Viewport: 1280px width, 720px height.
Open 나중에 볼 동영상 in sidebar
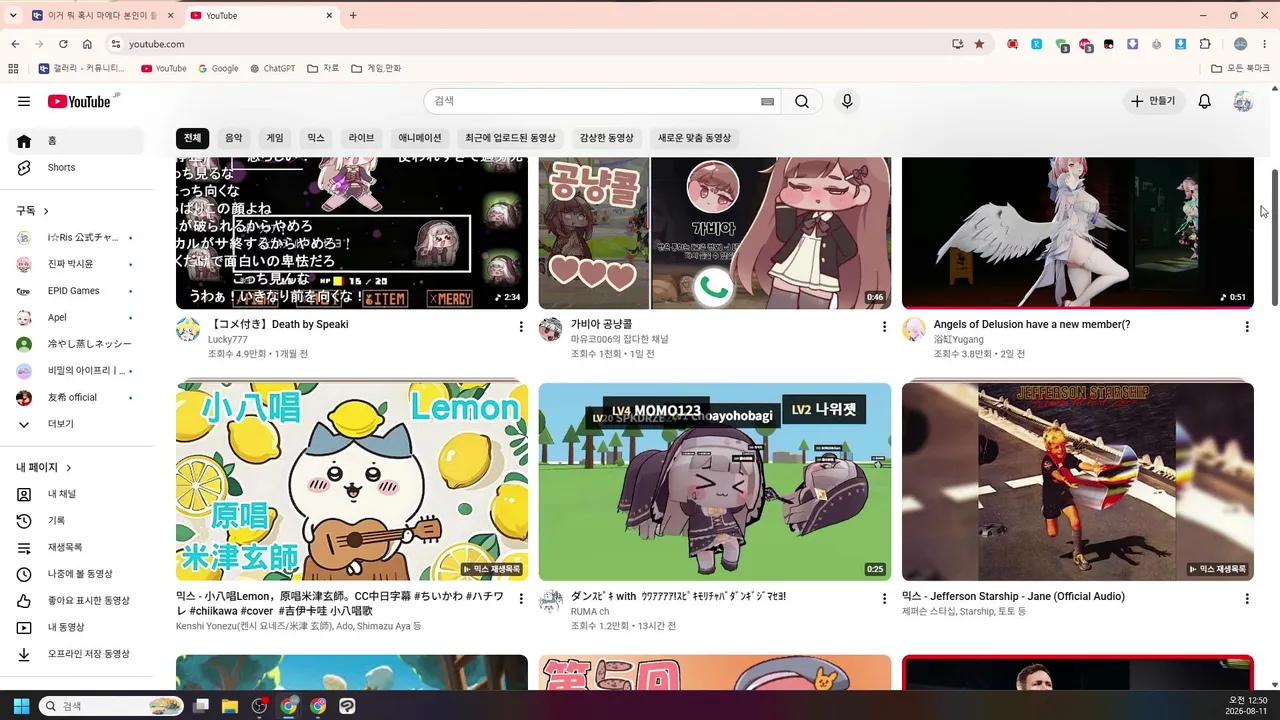pyautogui.click(x=76, y=574)
